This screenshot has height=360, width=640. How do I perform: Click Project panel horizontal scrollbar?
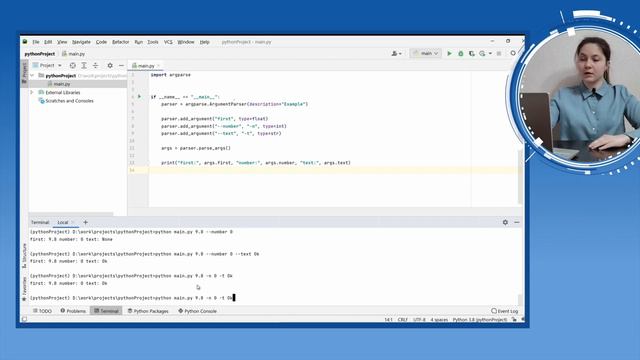(x=71, y=213)
